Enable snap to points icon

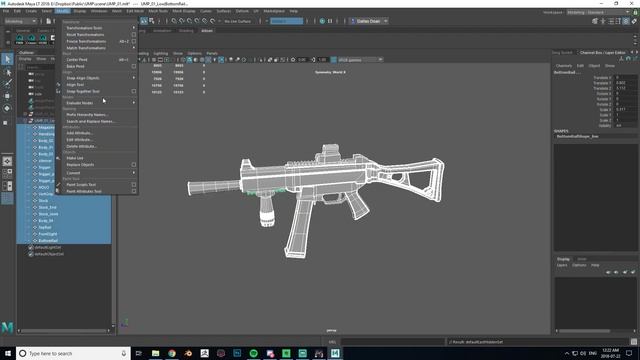tap(190, 21)
